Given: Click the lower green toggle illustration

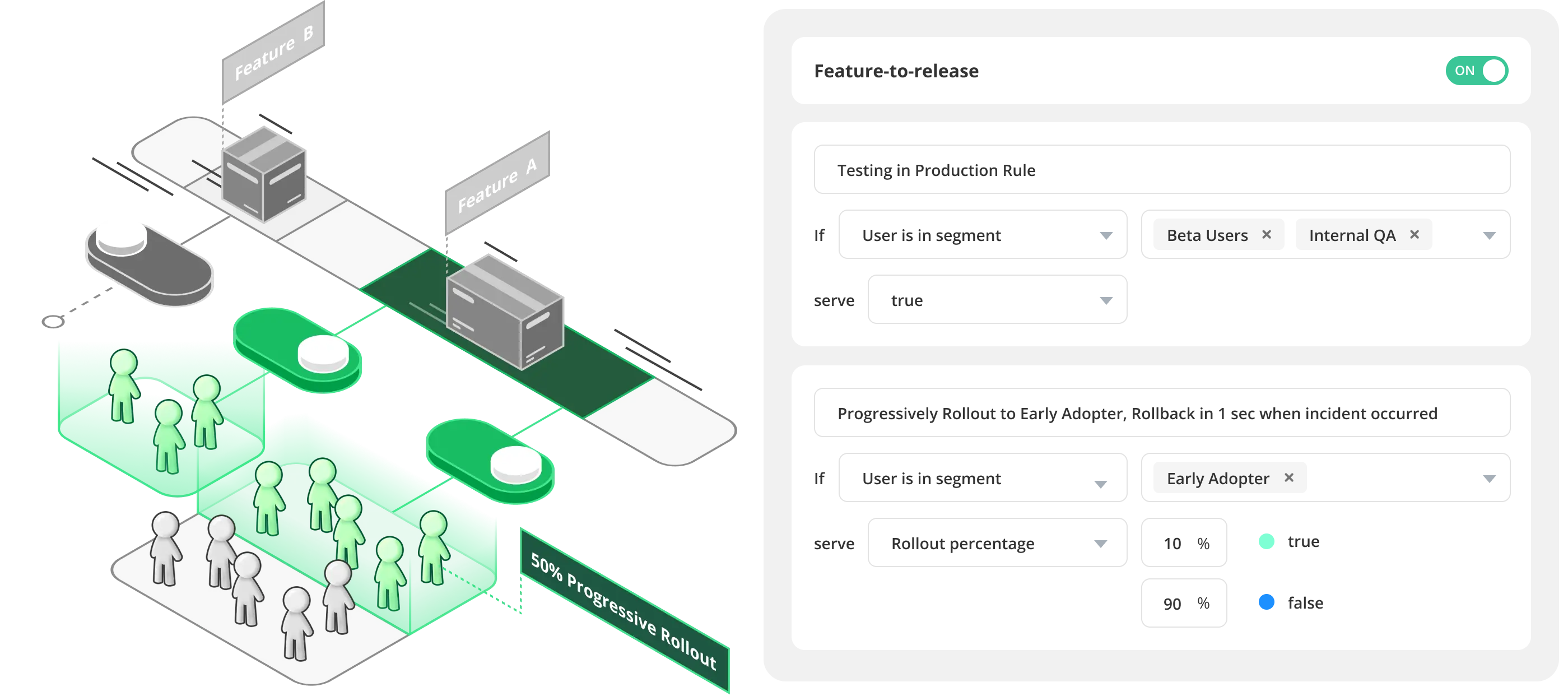Looking at the screenshot, I should click(x=490, y=461).
